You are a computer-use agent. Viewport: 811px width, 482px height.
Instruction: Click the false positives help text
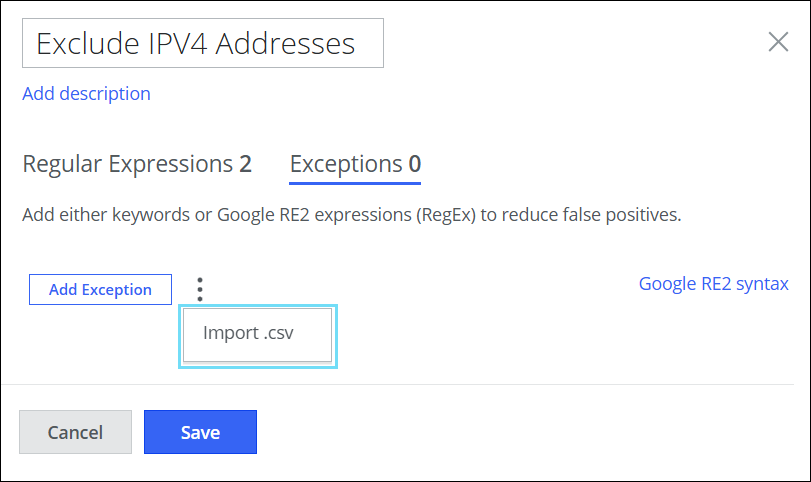[351, 215]
